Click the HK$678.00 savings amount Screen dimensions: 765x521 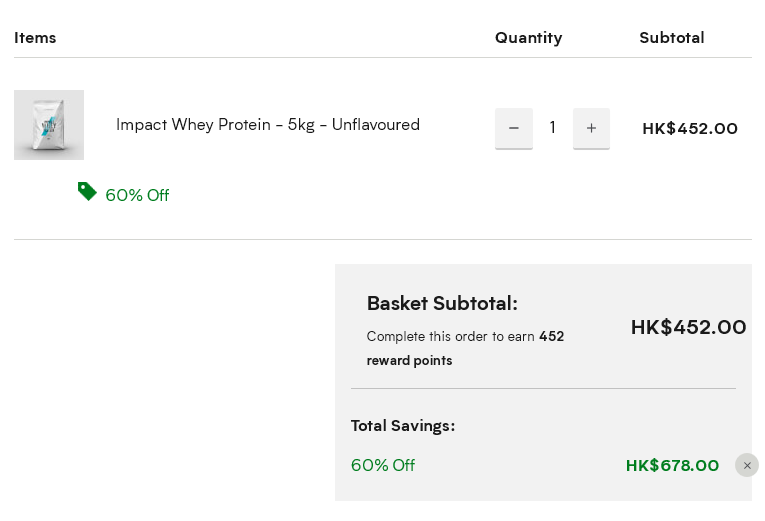(672, 466)
